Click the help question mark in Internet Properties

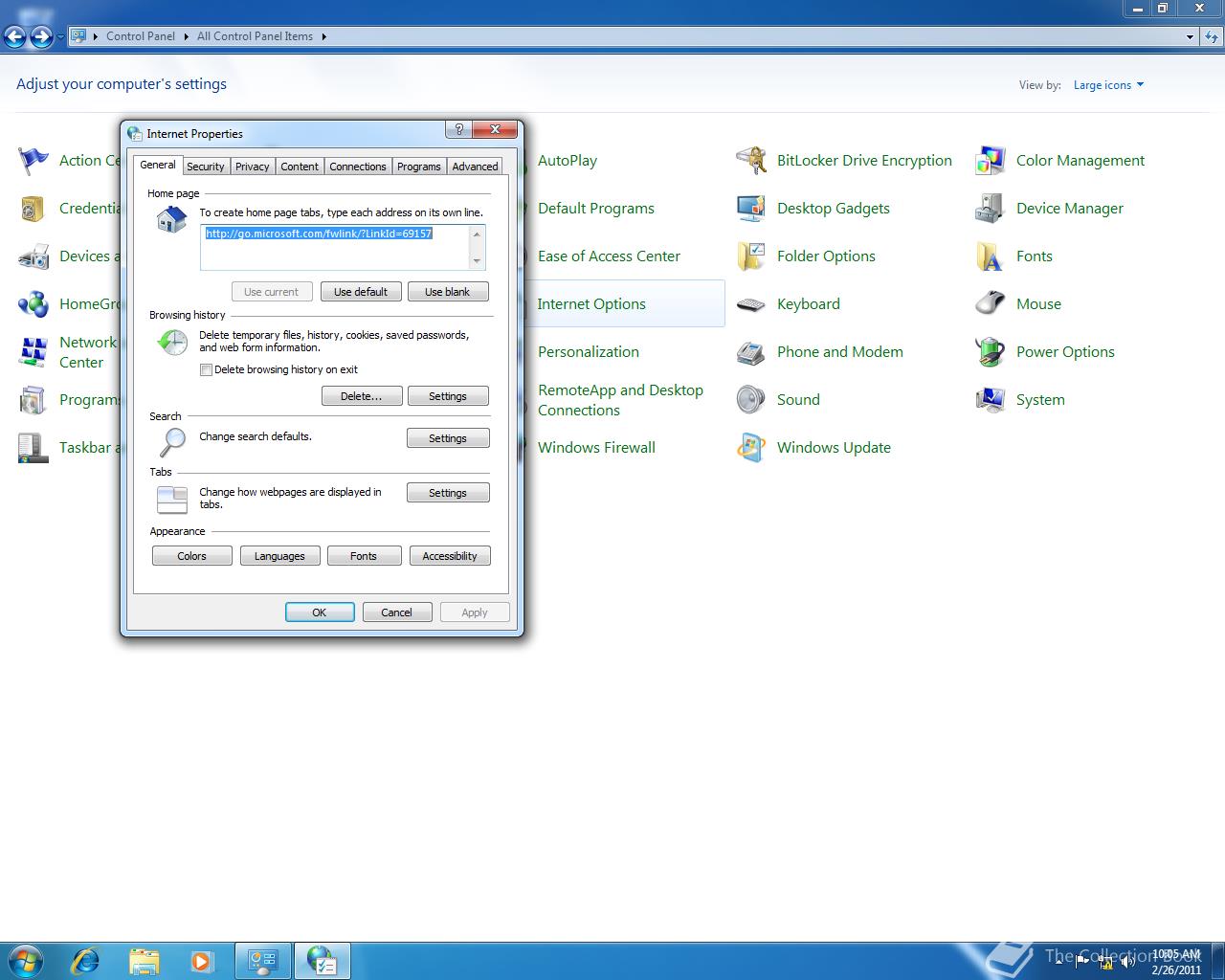pos(458,129)
